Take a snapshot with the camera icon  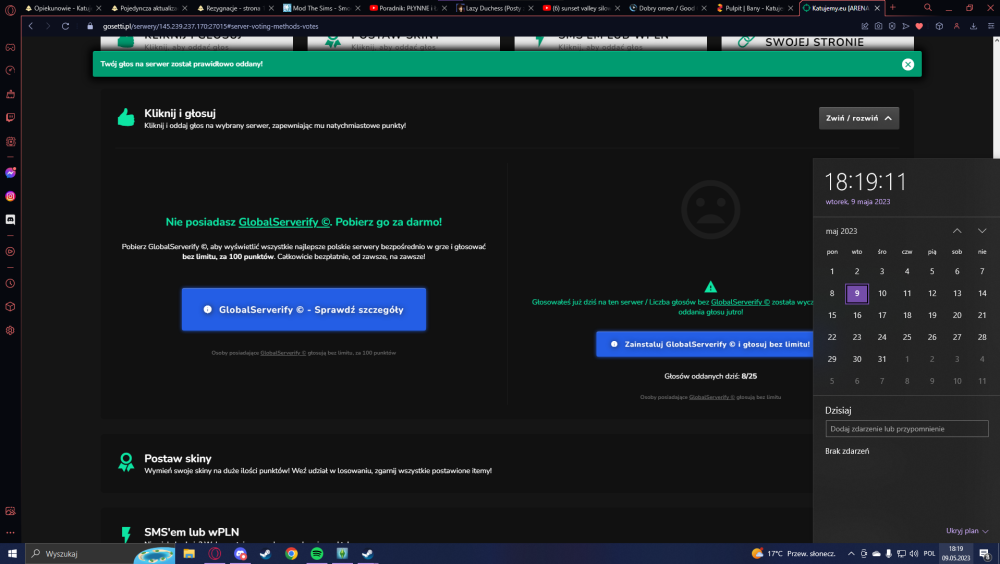(878, 26)
